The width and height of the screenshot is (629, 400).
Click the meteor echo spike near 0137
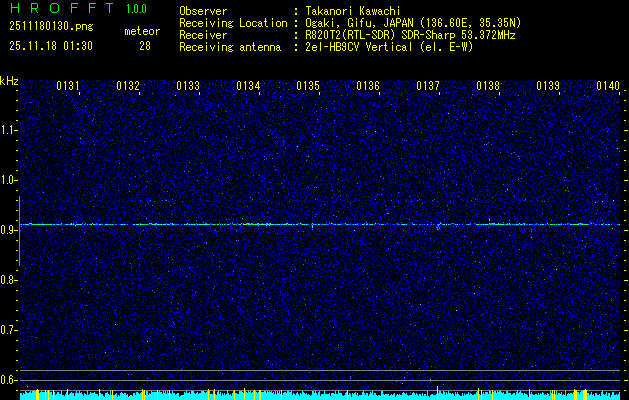click(439, 226)
